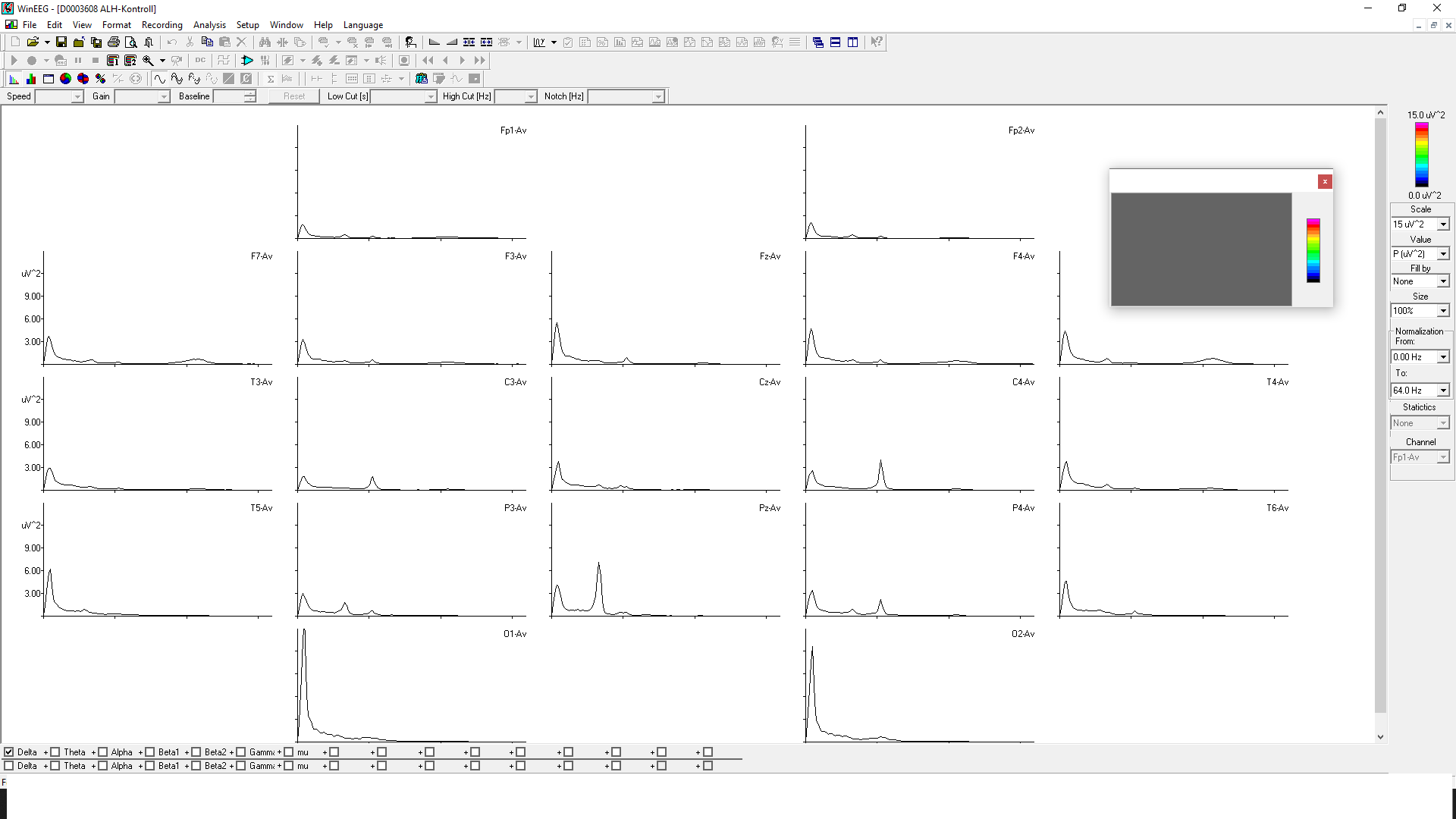Click the brain map globe icon
Screen dimensions: 1456x819
(x=66, y=79)
